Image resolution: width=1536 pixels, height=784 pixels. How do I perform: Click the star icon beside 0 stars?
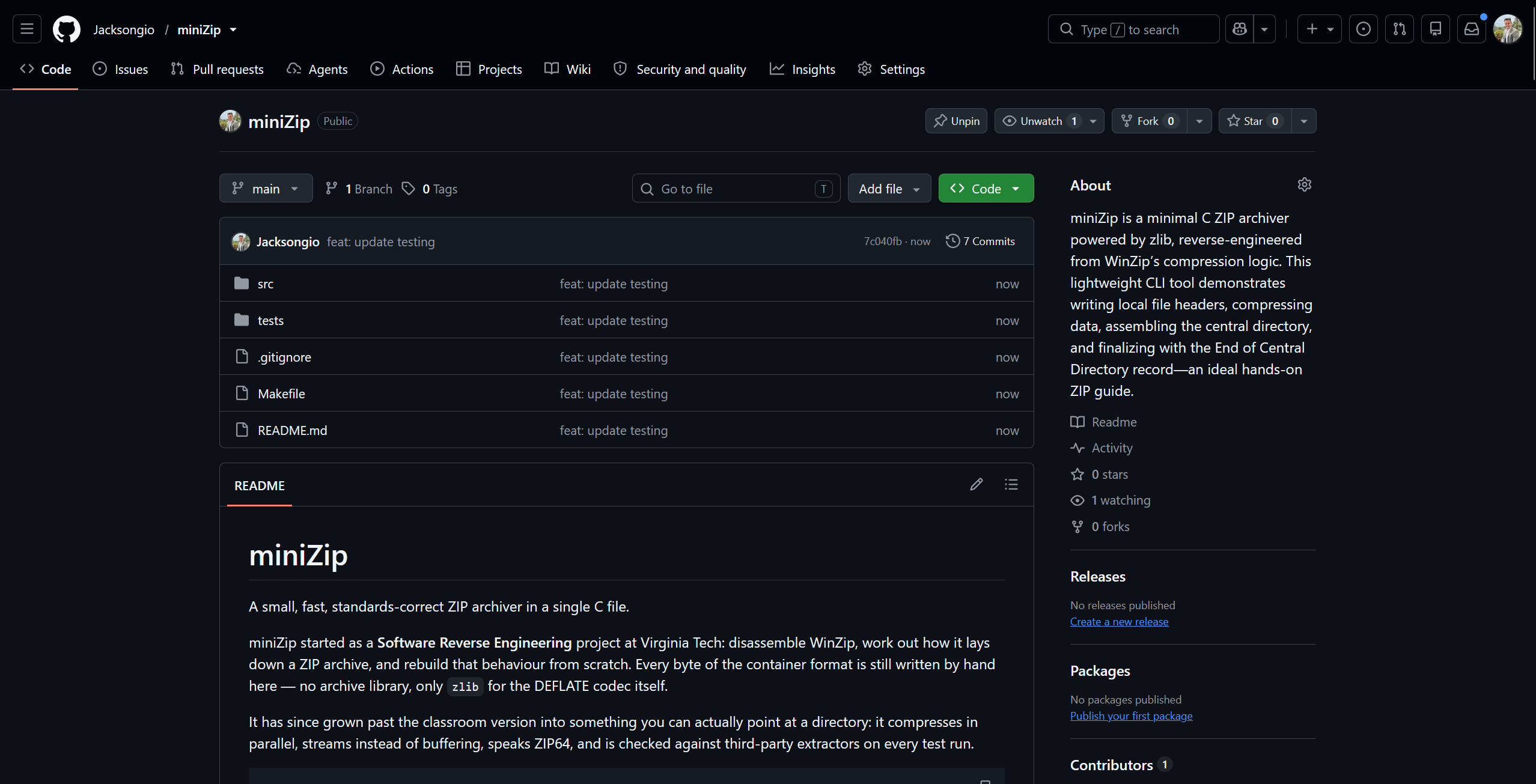pos(1077,474)
